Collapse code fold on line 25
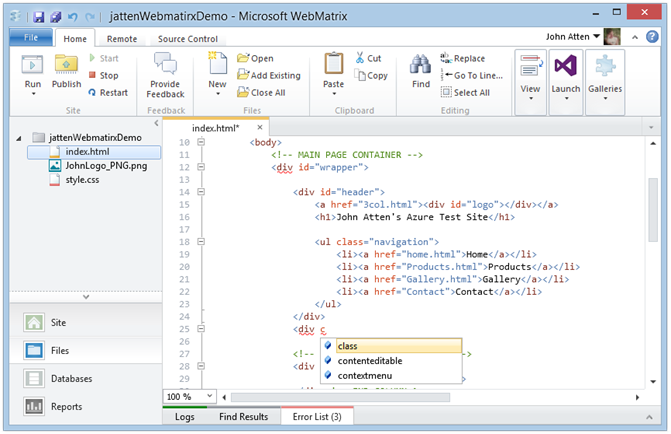This screenshot has height=434, width=671. point(201,328)
